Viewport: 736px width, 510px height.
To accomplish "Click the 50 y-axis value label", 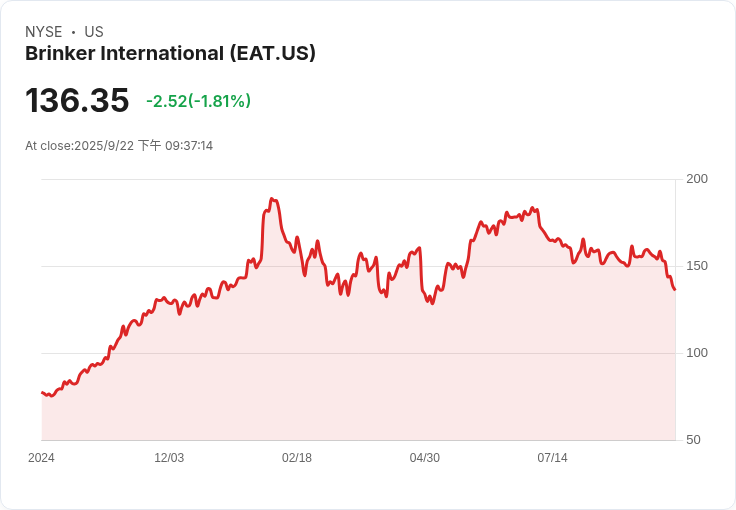I will (693, 440).
